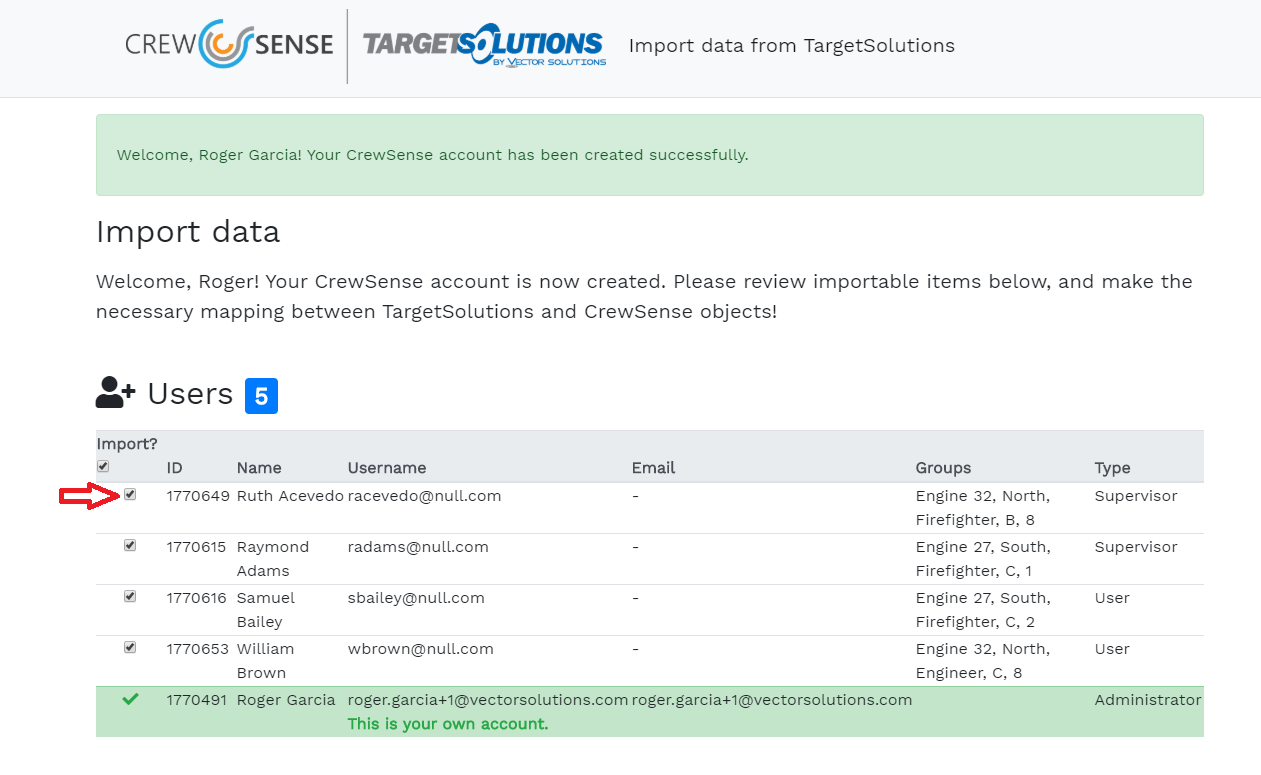Click the ID column header
1261x775 pixels.
point(175,468)
